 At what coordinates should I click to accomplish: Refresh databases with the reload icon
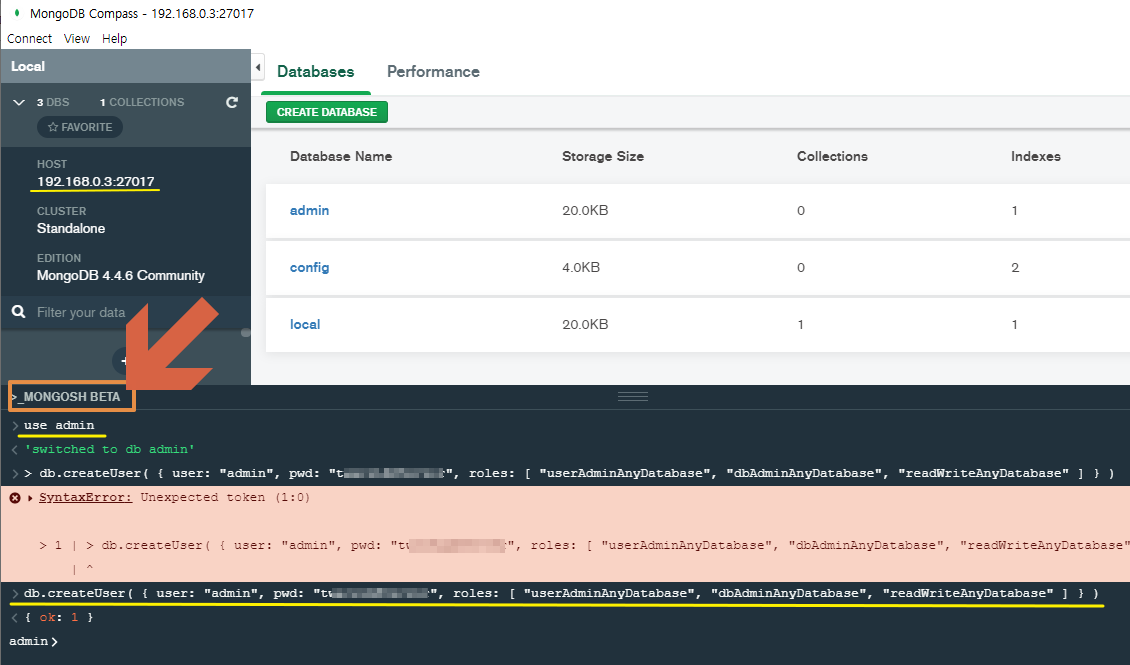pyautogui.click(x=231, y=102)
